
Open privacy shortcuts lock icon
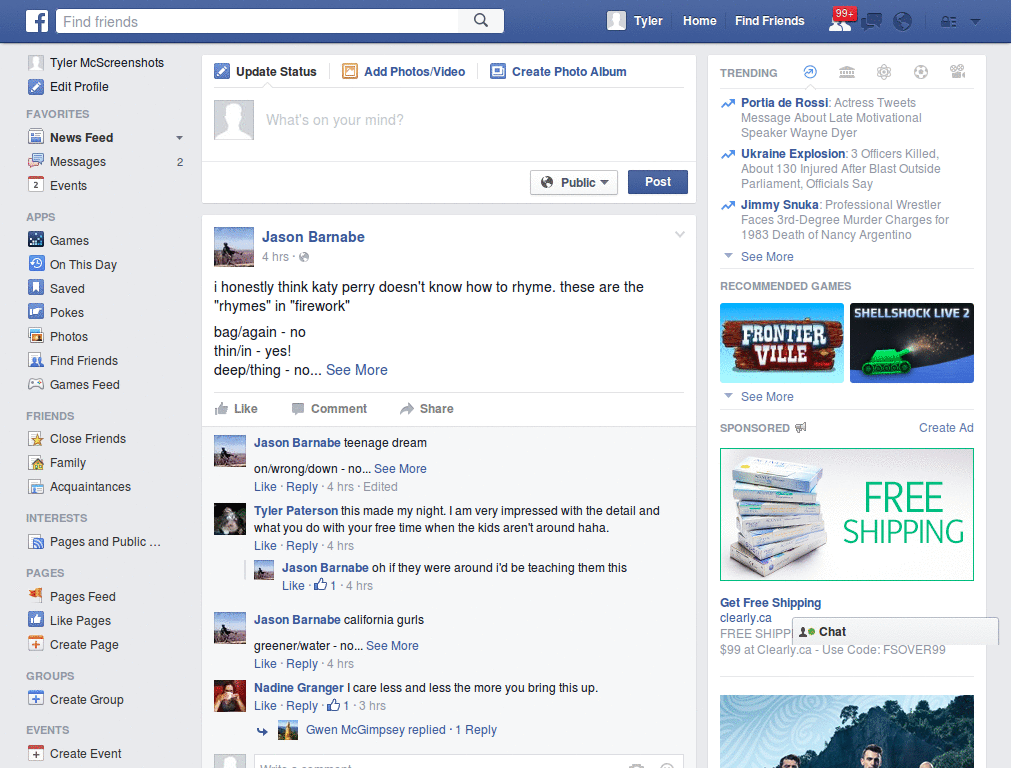[949, 22]
